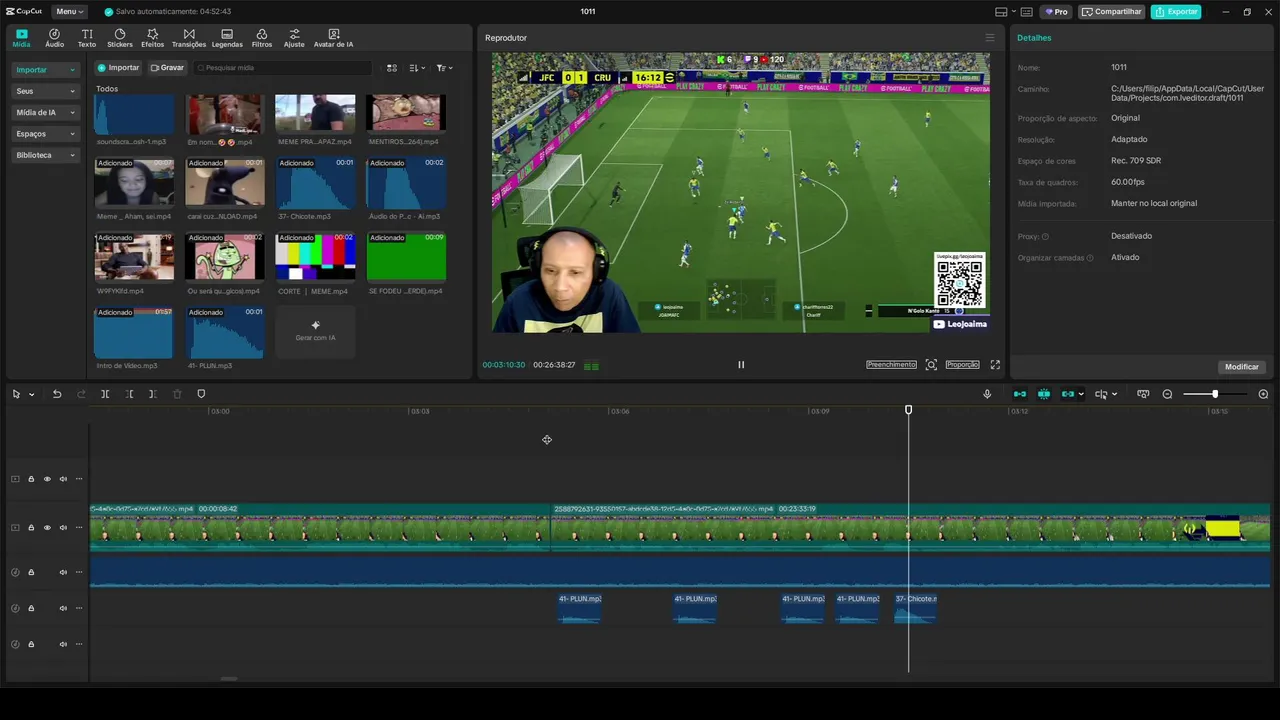Adjust the timeline zoom slider

pyautogui.click(x=1214, y=394)
